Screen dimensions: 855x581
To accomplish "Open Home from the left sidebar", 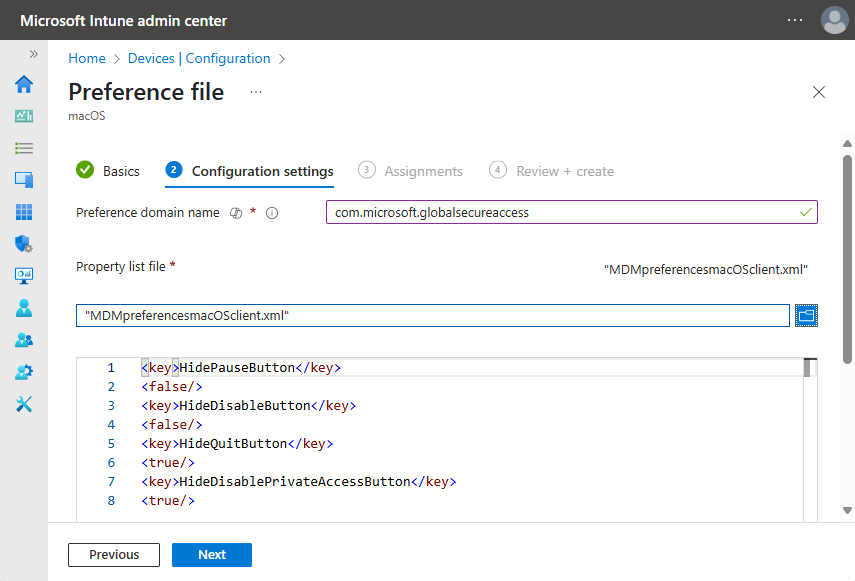I will click(x=23, y=85).
